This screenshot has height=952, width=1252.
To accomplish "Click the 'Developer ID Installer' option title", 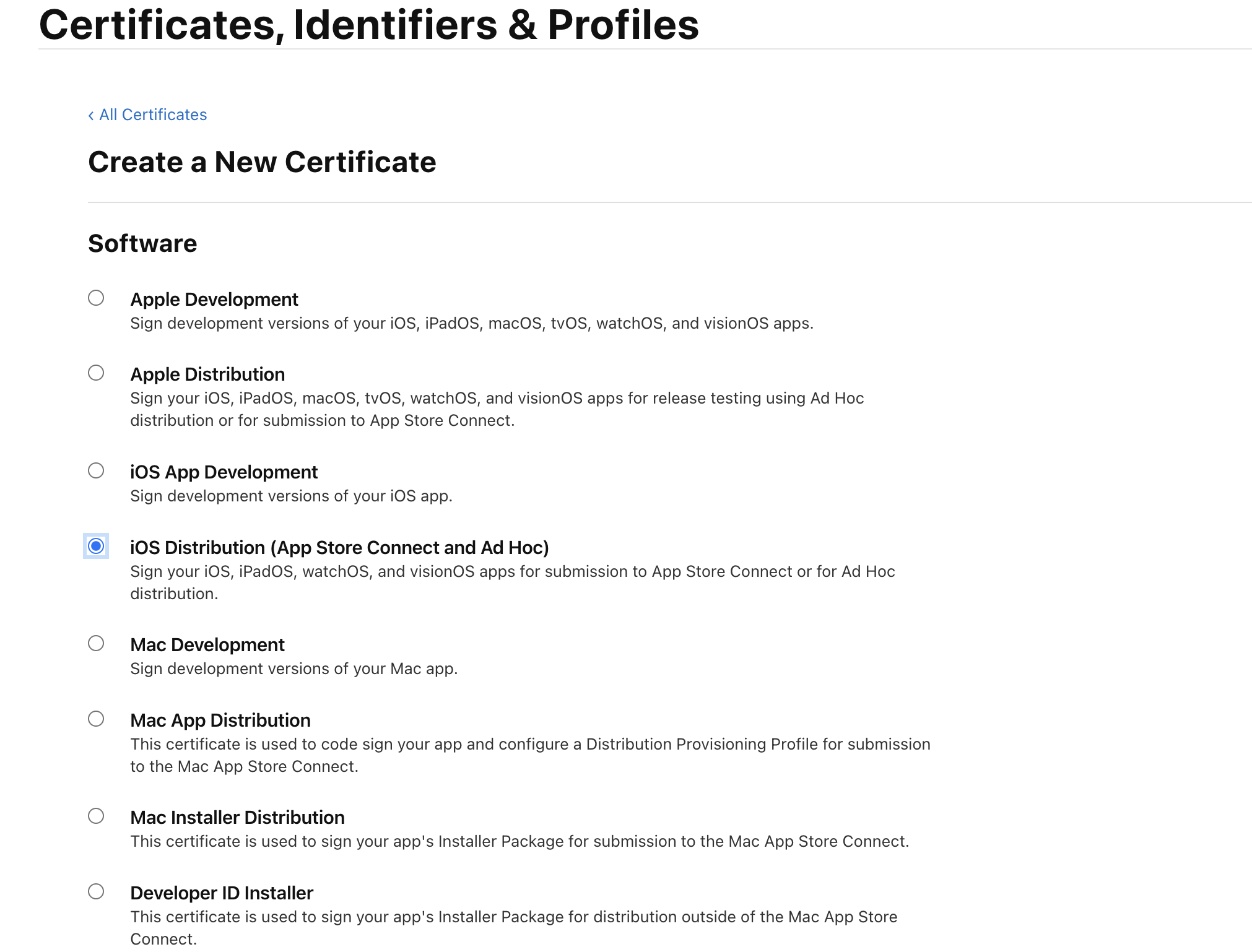I will (x=222, y=893).
